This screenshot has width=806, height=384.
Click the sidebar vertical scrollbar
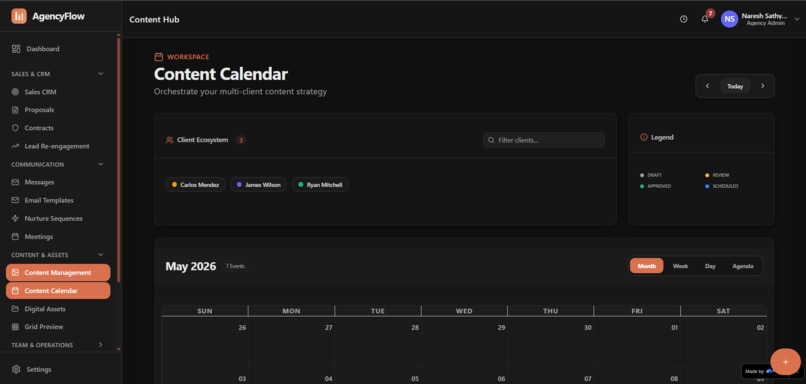pos(119,159)
